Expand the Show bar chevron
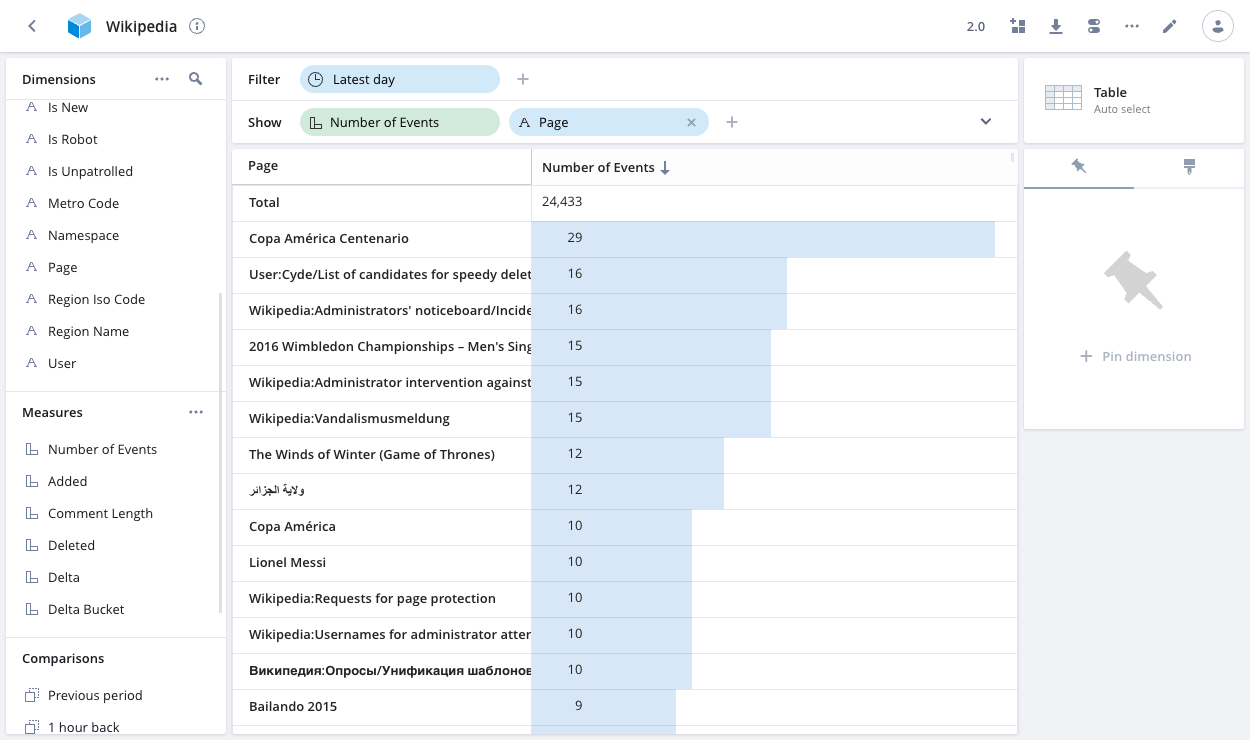Image resolution: width=1250 pixels, height=740 pixels. [986, 122]
